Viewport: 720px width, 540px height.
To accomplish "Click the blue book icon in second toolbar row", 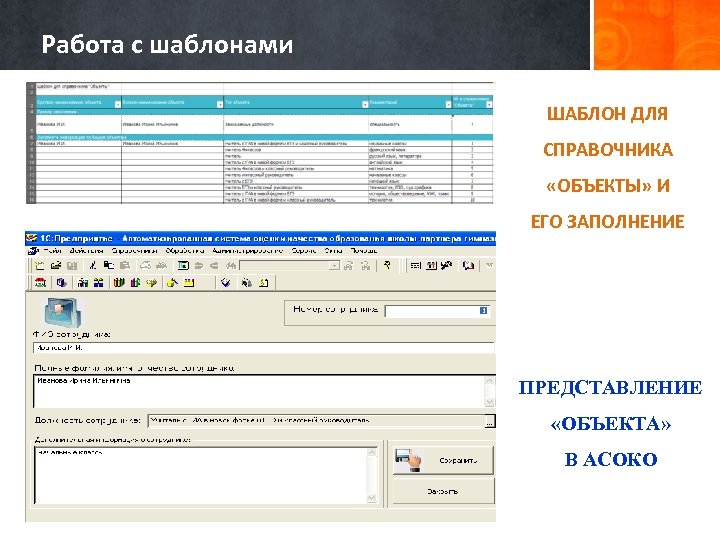I will pos(61,282).
